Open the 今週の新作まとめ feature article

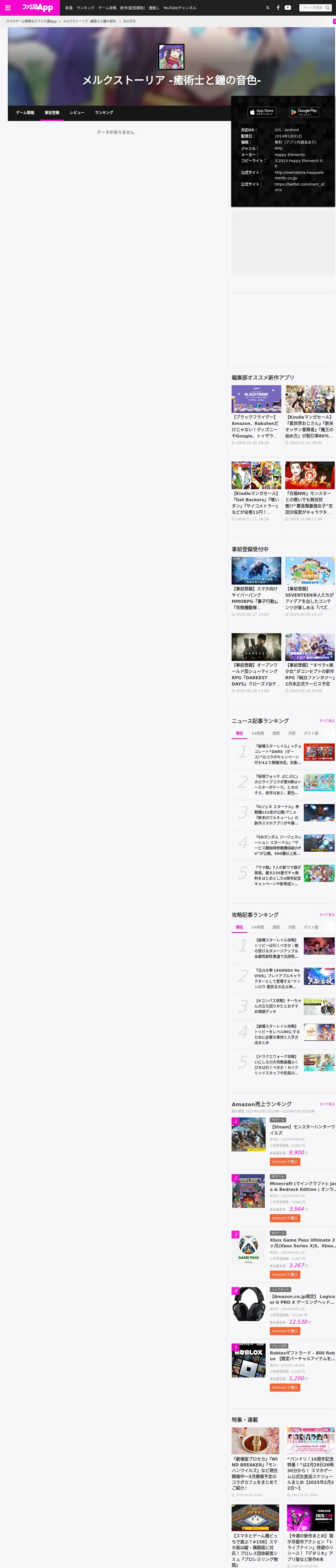click(x=311, y=1537)
